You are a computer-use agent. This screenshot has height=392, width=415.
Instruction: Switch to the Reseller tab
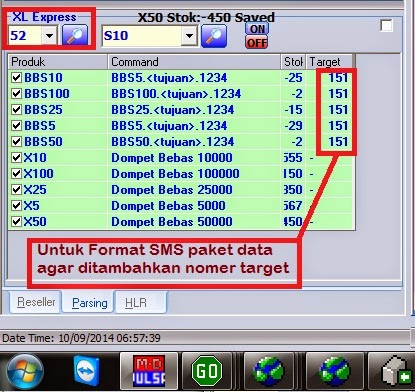coord(36,302)
